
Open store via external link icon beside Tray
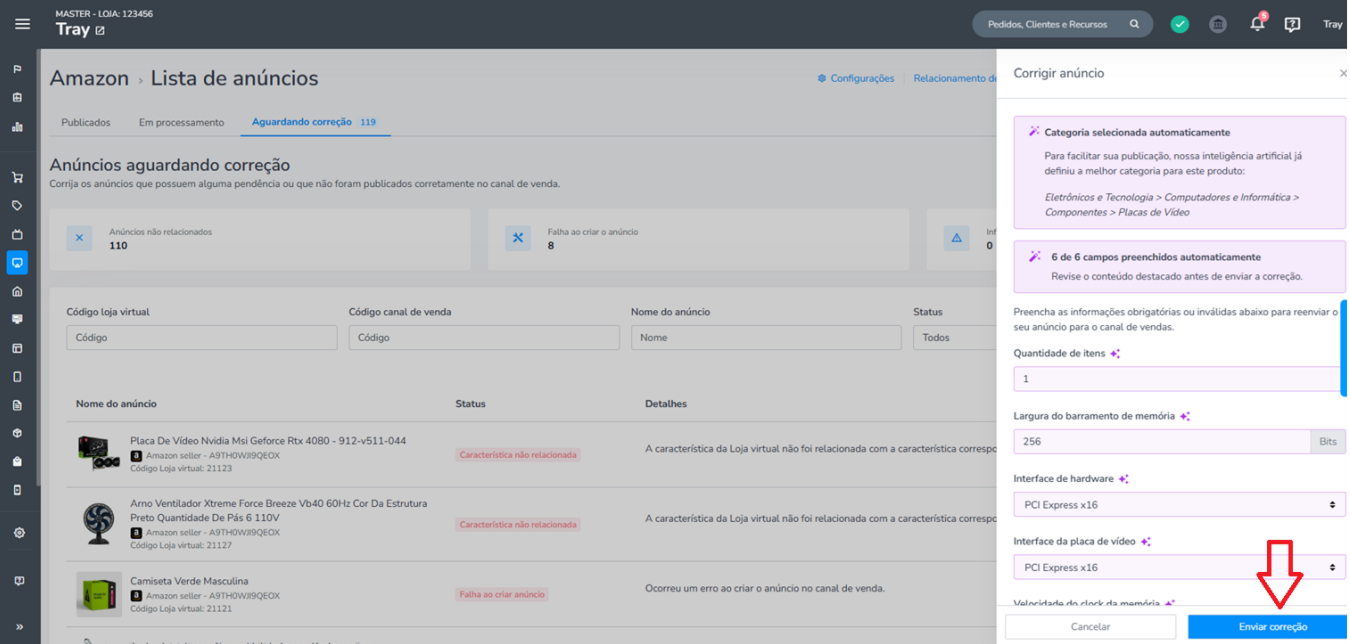(99, 30)
